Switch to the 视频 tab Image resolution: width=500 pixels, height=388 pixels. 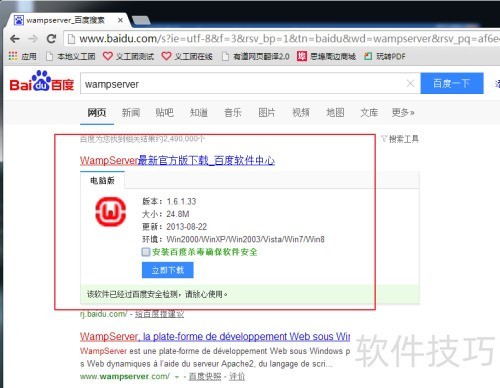(301, 113)
